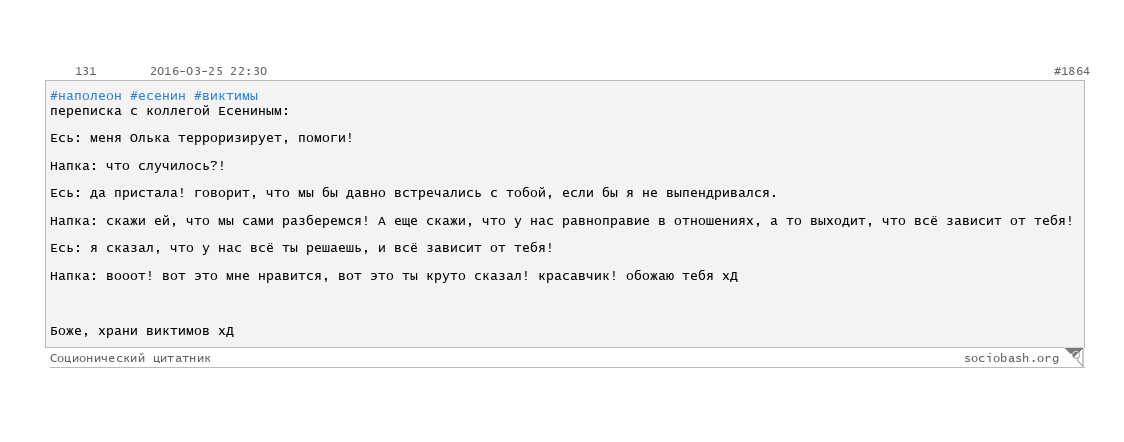1124x442 pixels.
Task: Open the #наполеон hashtag
Action: (x=86, y=96)
